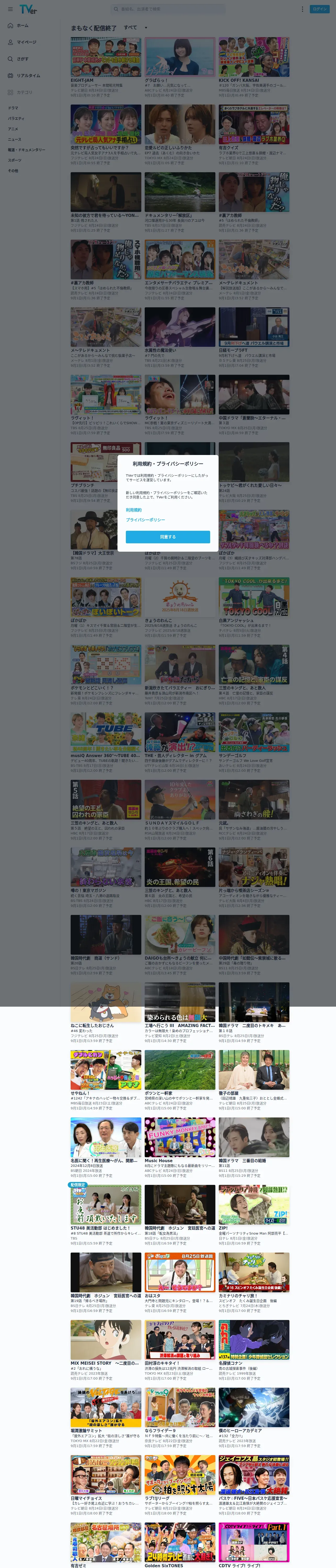The image size is (336, 1568).
Task: Expand the すべて filter dropdown
Action: point(135,27)
